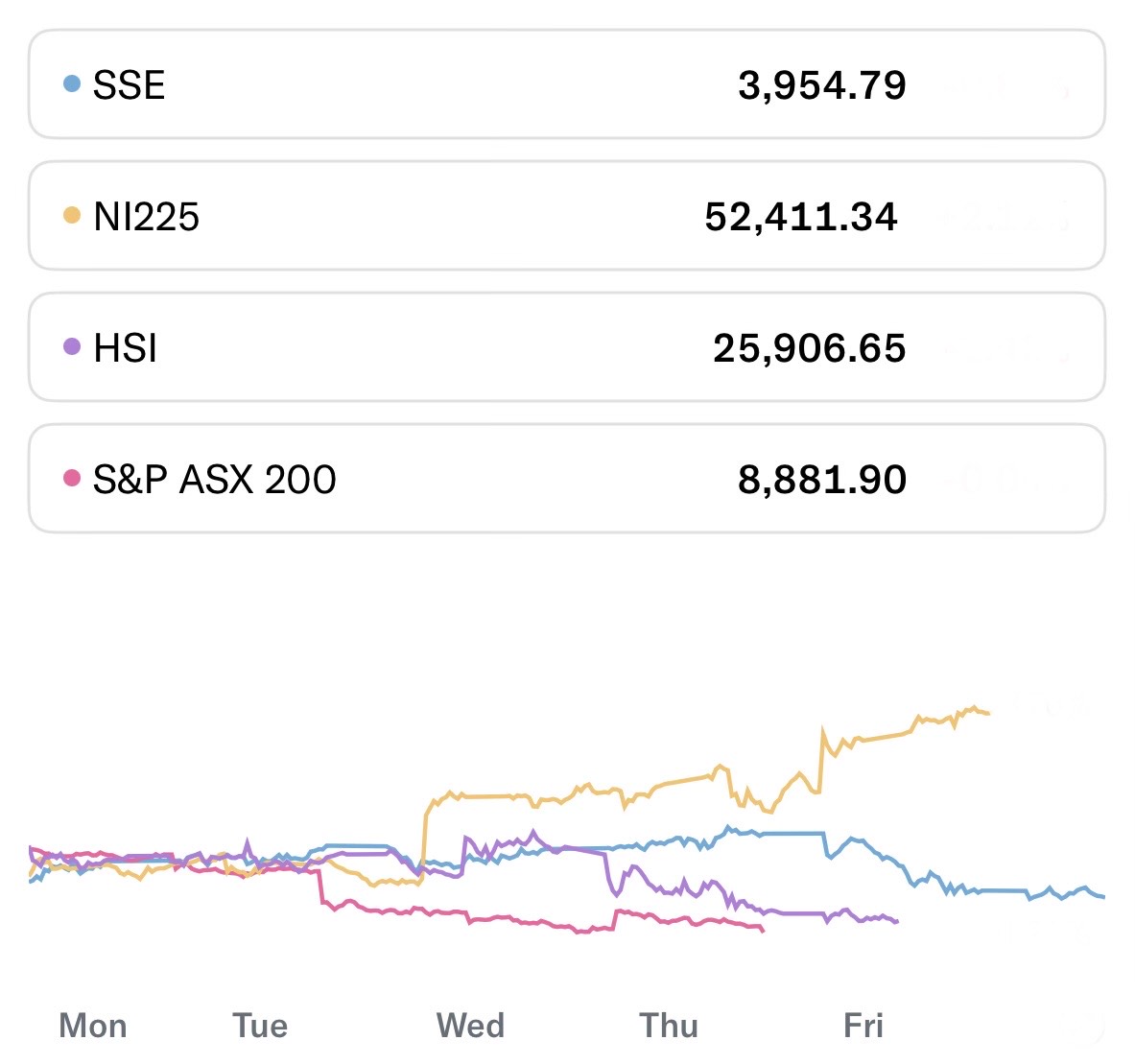Viewport: 1135px width, 1064px height.
Task: Click the yellow NI225 legend dot
Action: coord(71,215)
